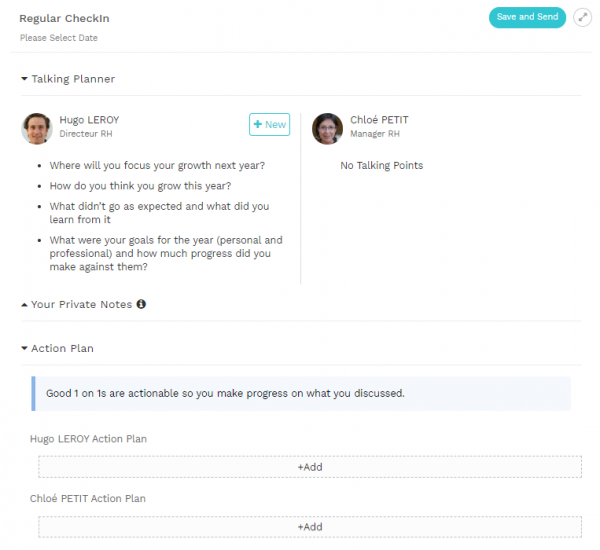
Task: Click Hugo LEROY's profile photo
Action: tap(36, 128)
